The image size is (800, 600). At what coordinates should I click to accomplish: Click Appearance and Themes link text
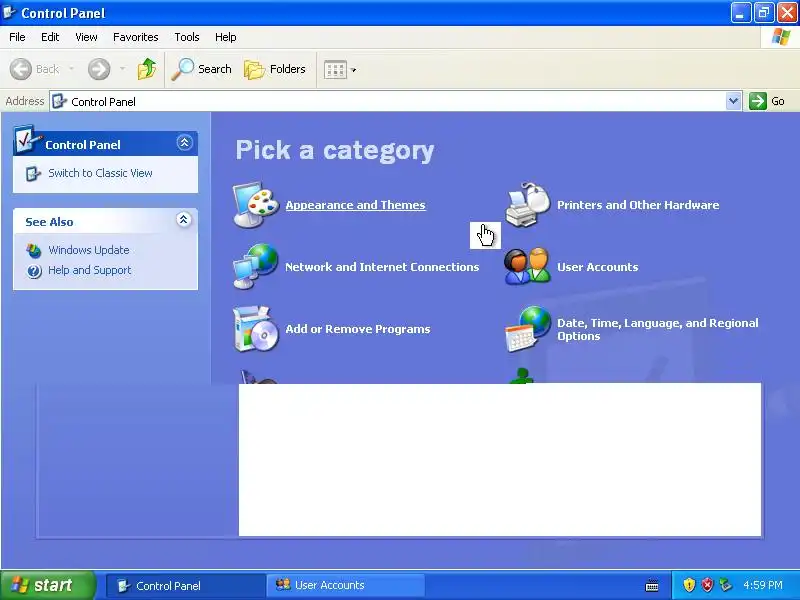[x=356, y=205]
